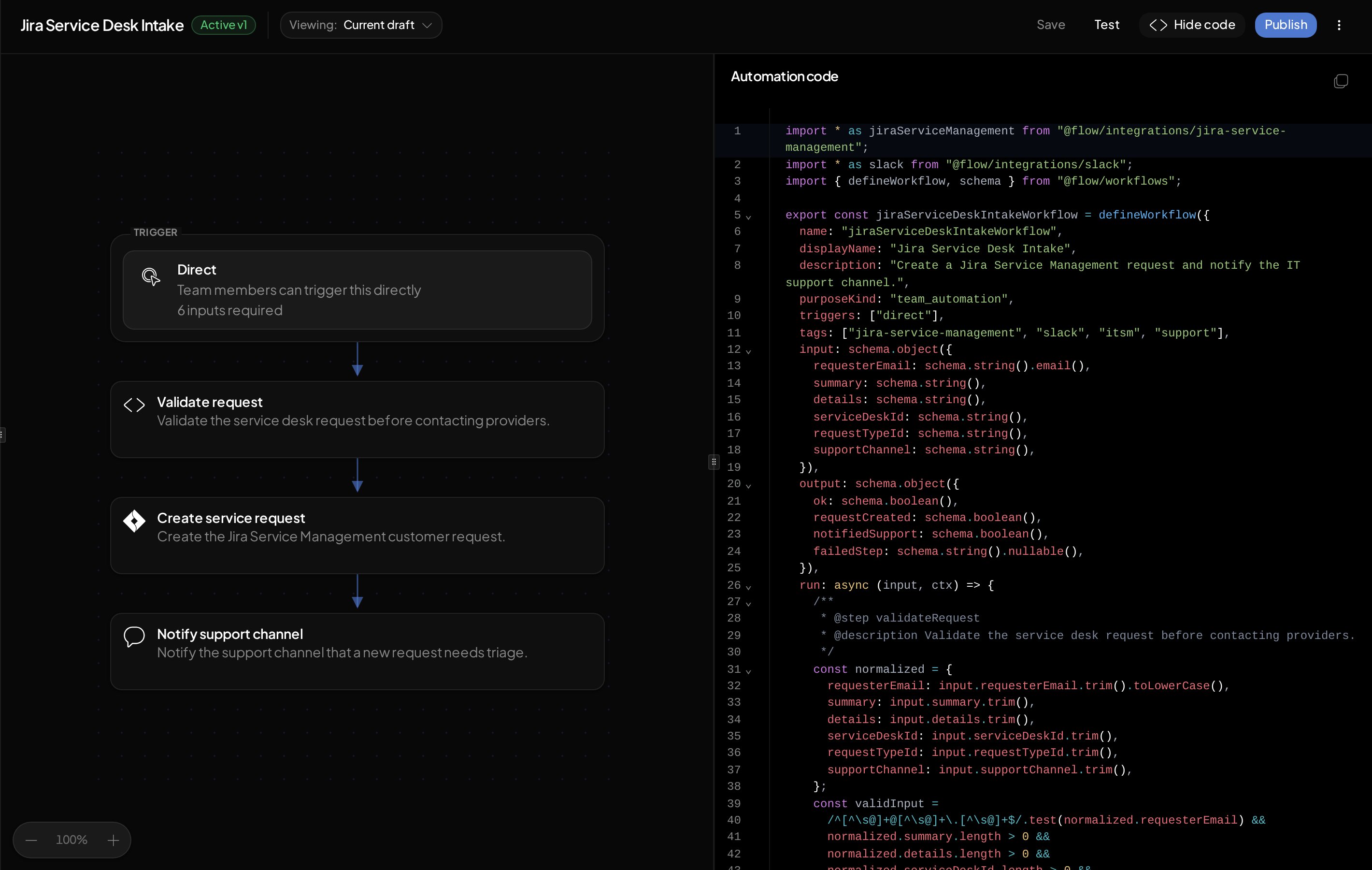Click the "@step validateRequest" comment line
The width and height of the screenshot is (1372, 870).
tap(900, 618)
